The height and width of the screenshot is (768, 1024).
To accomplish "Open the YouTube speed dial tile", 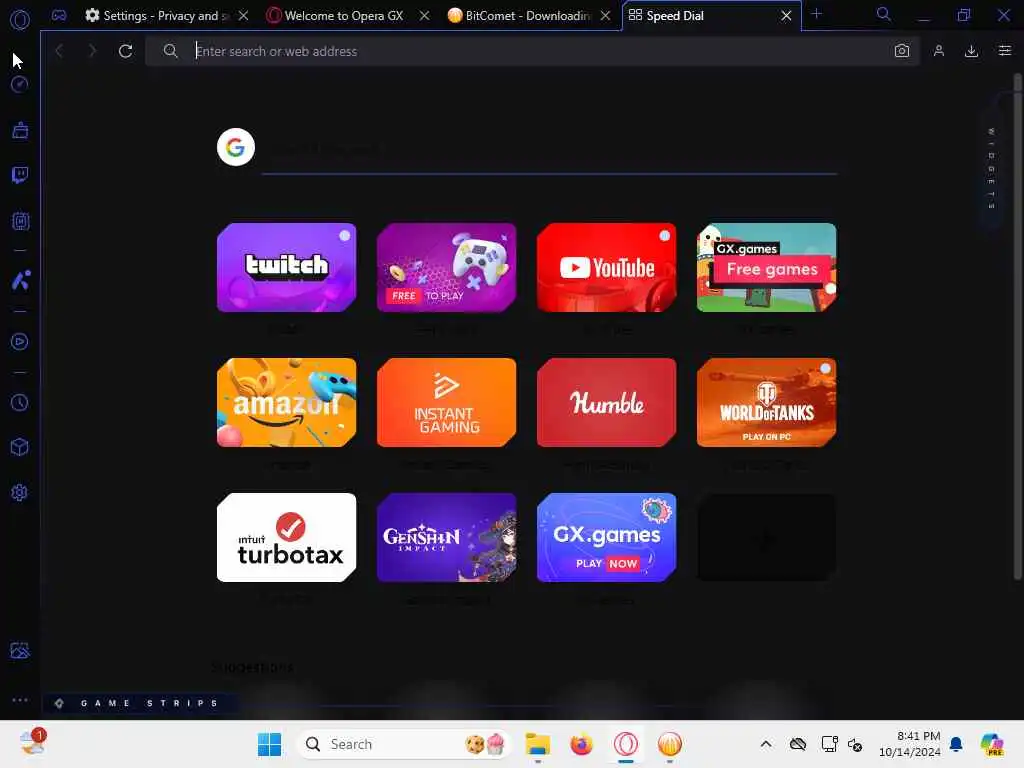I will point(607,267).
